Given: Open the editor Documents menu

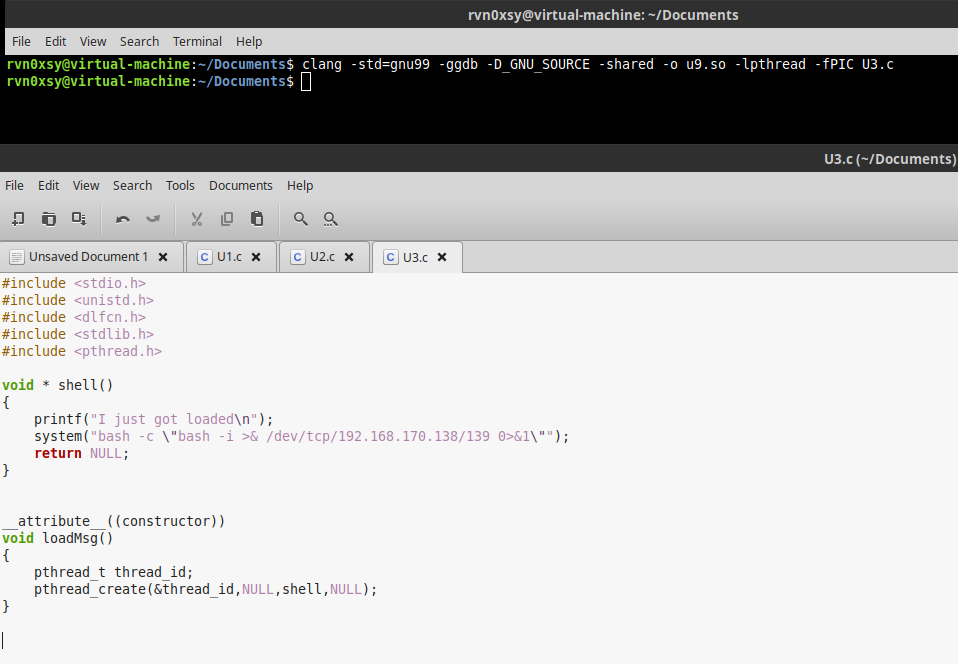Looking at the screenshot, I should tap(240, 186).
